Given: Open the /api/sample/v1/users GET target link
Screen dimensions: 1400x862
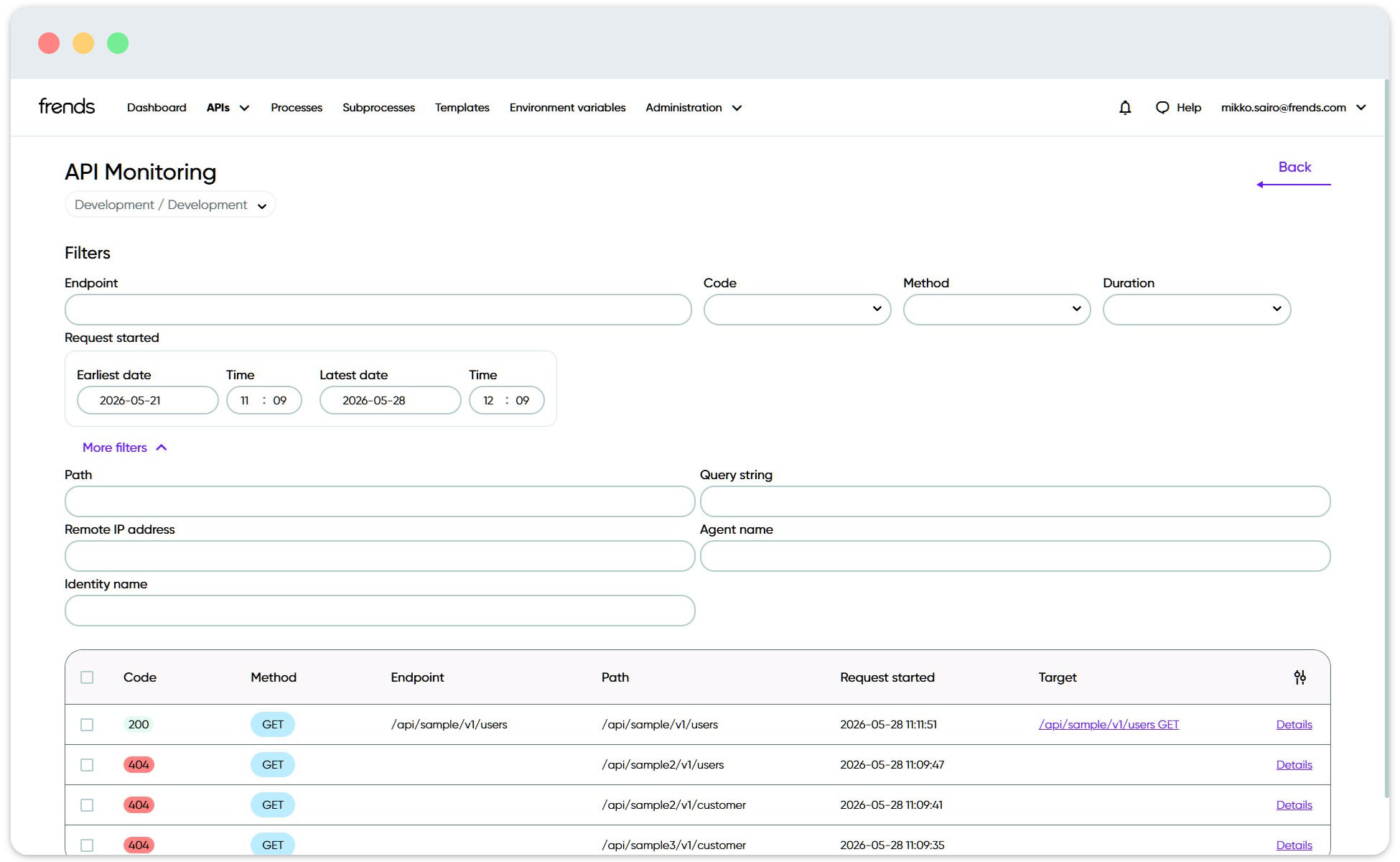Looking at the screenshot, I should tap(1109, 725).
